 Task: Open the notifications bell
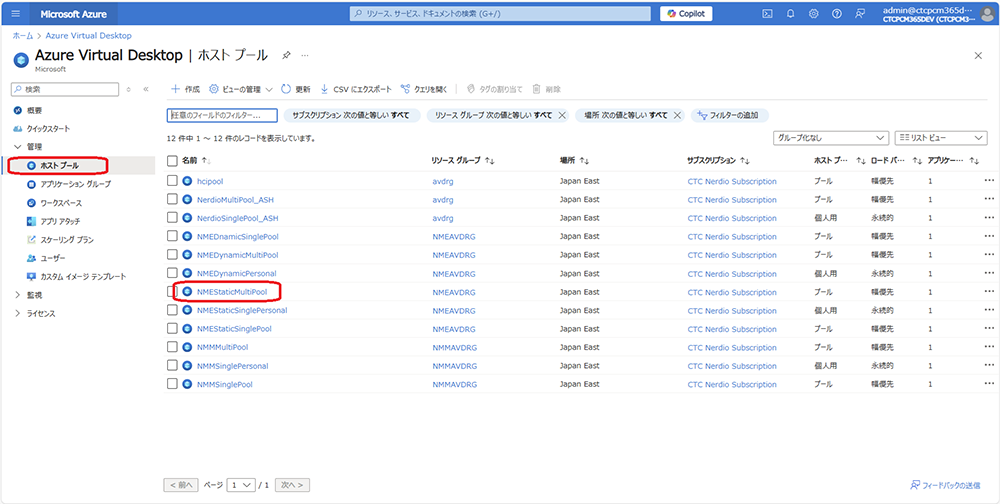[x=791, y=13]
